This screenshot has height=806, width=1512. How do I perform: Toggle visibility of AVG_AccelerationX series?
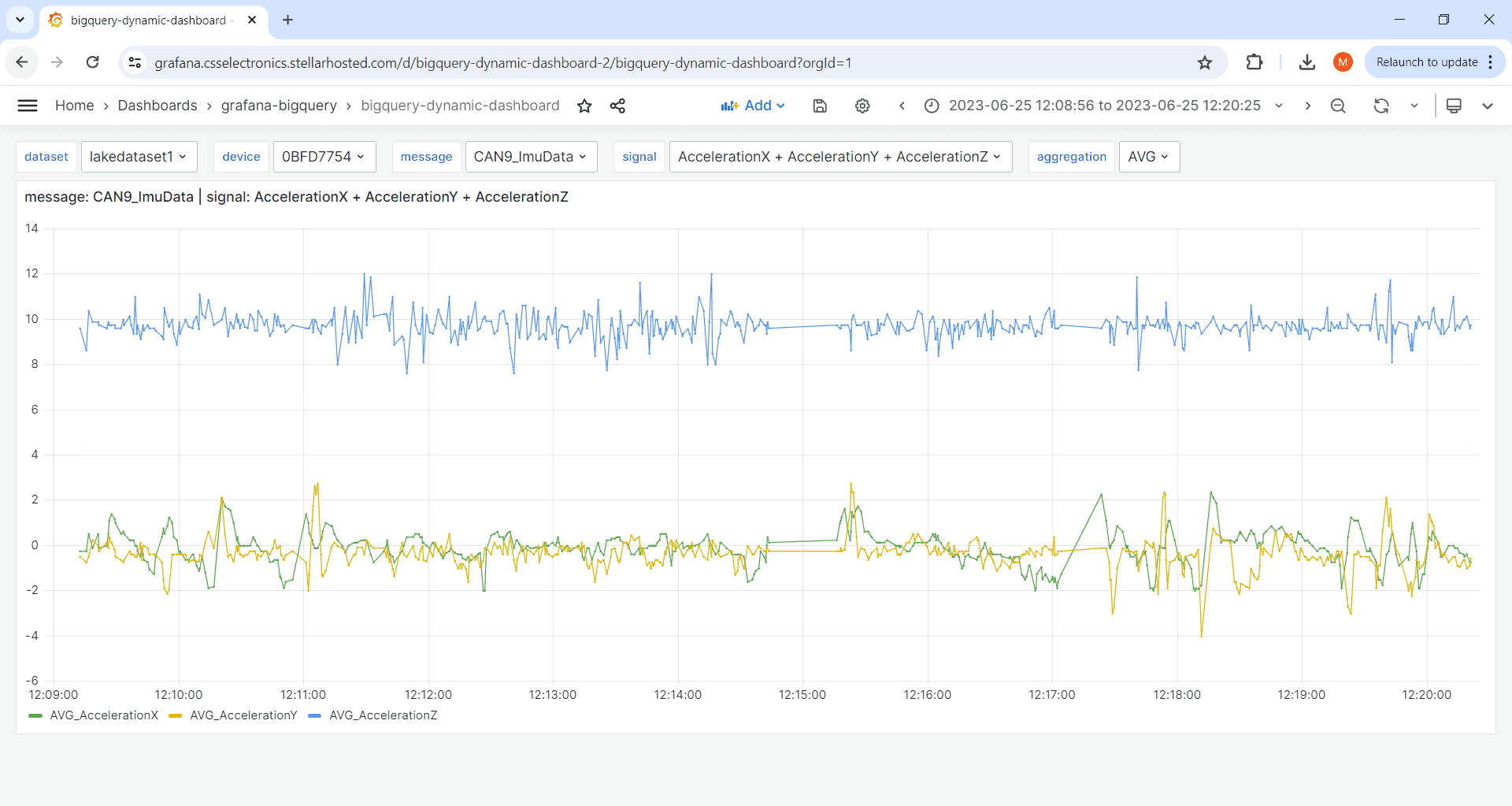tap(105, 715)
